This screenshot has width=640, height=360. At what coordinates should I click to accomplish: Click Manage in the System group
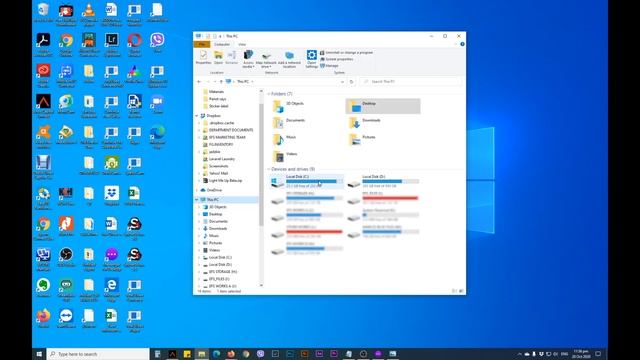329,66
